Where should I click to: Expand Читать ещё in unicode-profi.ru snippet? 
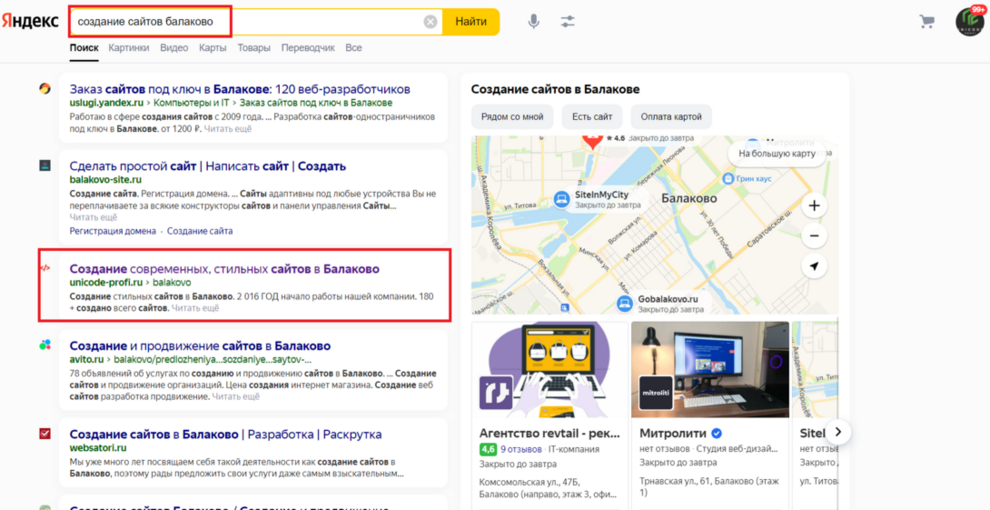(x=196, y=308)
